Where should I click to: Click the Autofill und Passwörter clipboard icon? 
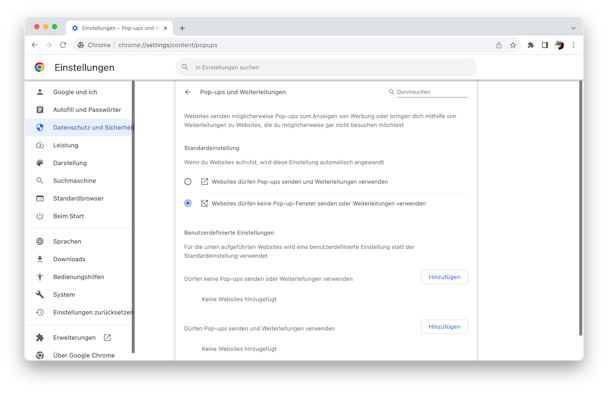[40, 110]
